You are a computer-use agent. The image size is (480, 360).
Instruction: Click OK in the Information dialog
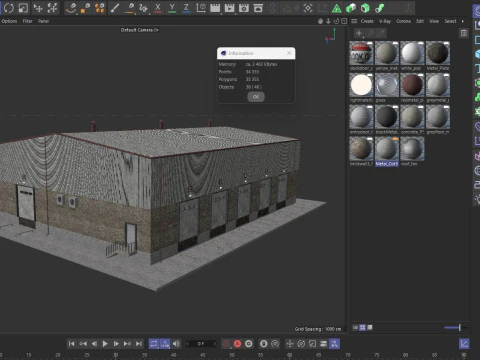256,97
